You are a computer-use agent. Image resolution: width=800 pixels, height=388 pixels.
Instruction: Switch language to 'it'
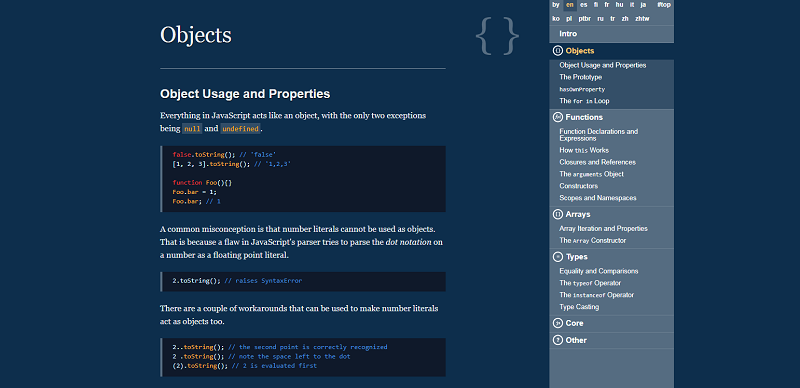(x=632, y=5)
